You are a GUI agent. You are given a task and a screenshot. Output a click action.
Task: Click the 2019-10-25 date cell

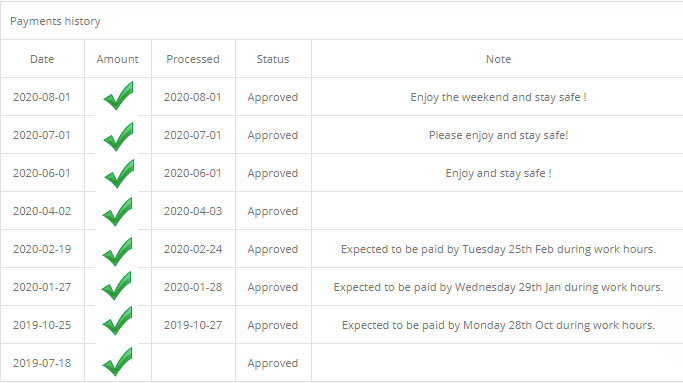[x=42, y=325]
